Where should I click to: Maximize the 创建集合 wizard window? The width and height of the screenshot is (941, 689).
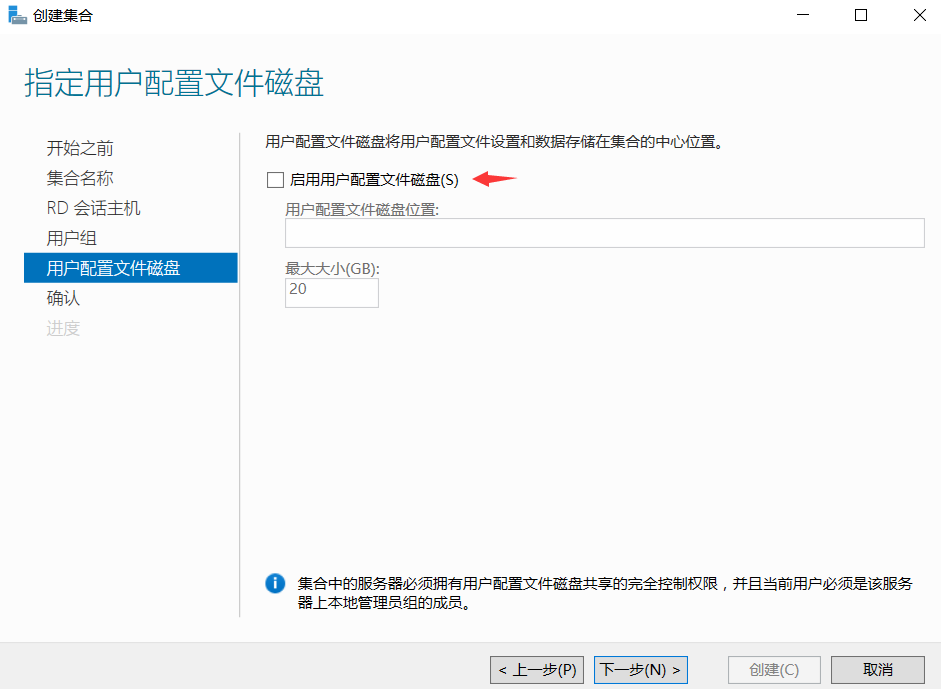click(861, 16)
